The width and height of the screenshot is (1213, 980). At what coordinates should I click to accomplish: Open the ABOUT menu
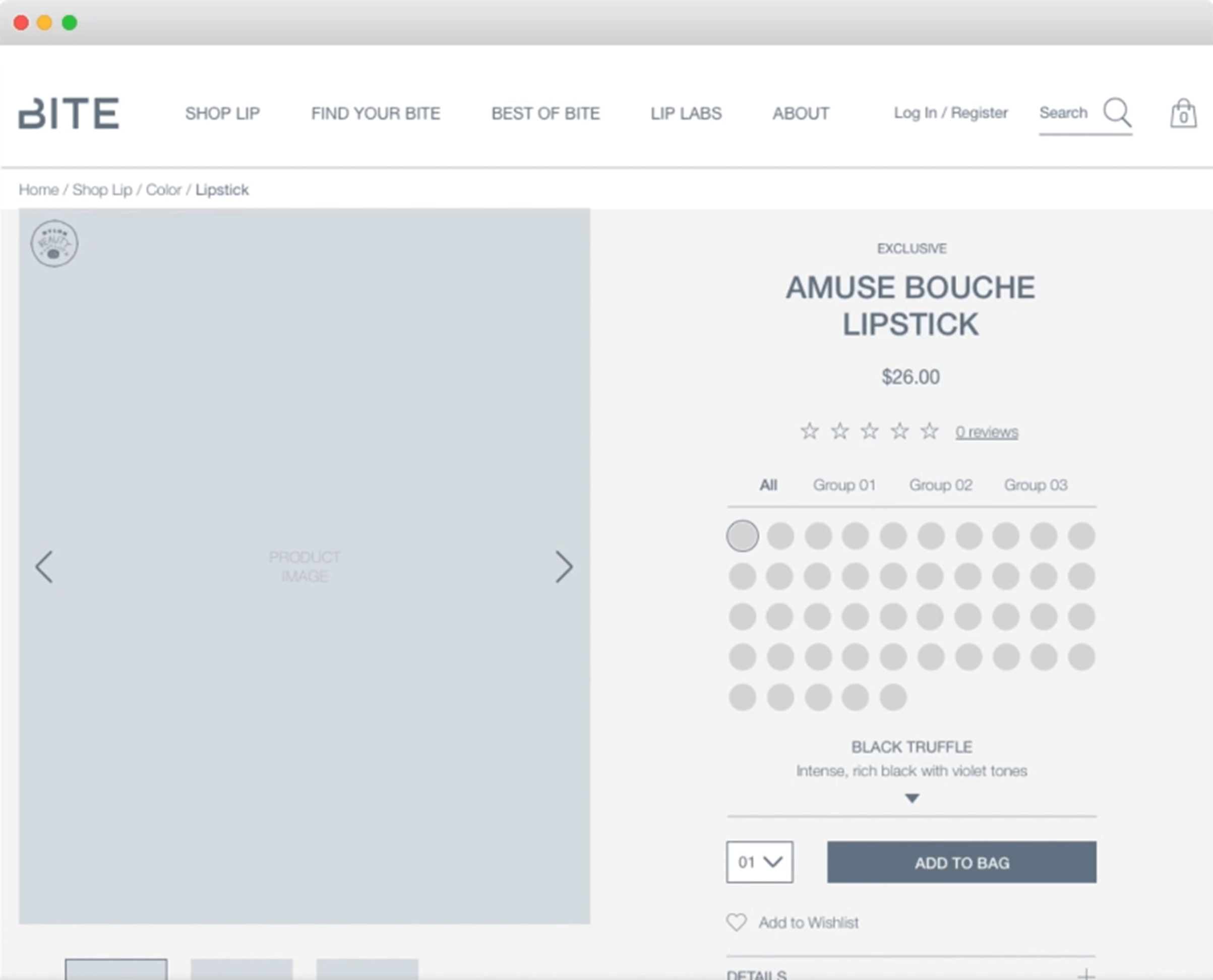click(x=801, y=113)
